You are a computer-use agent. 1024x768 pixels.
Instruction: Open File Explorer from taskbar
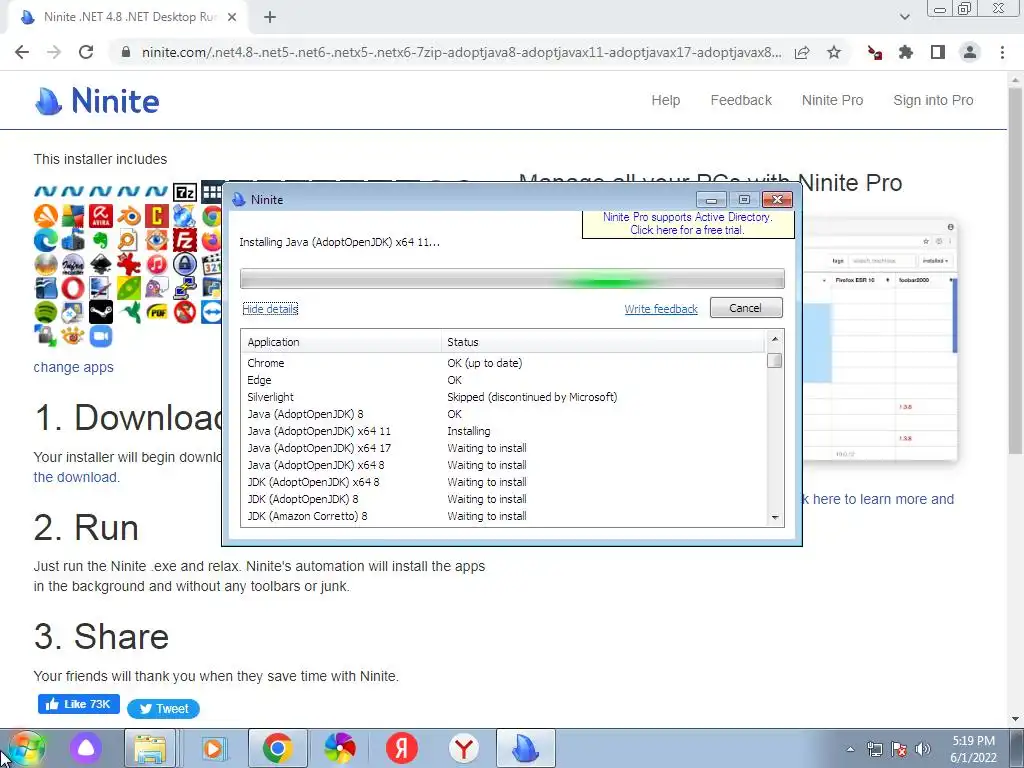[x=150, y=749]
